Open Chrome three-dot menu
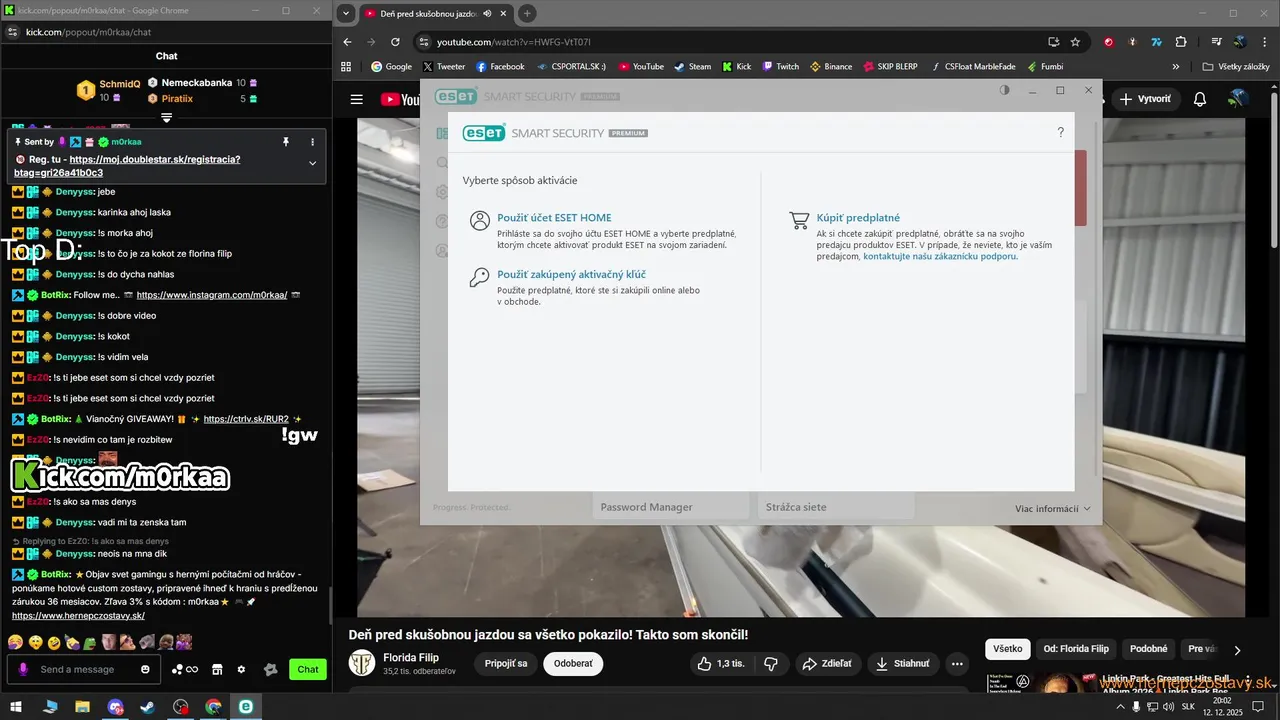This screenshot has width=1280, height=720. tap(1264, 42)
